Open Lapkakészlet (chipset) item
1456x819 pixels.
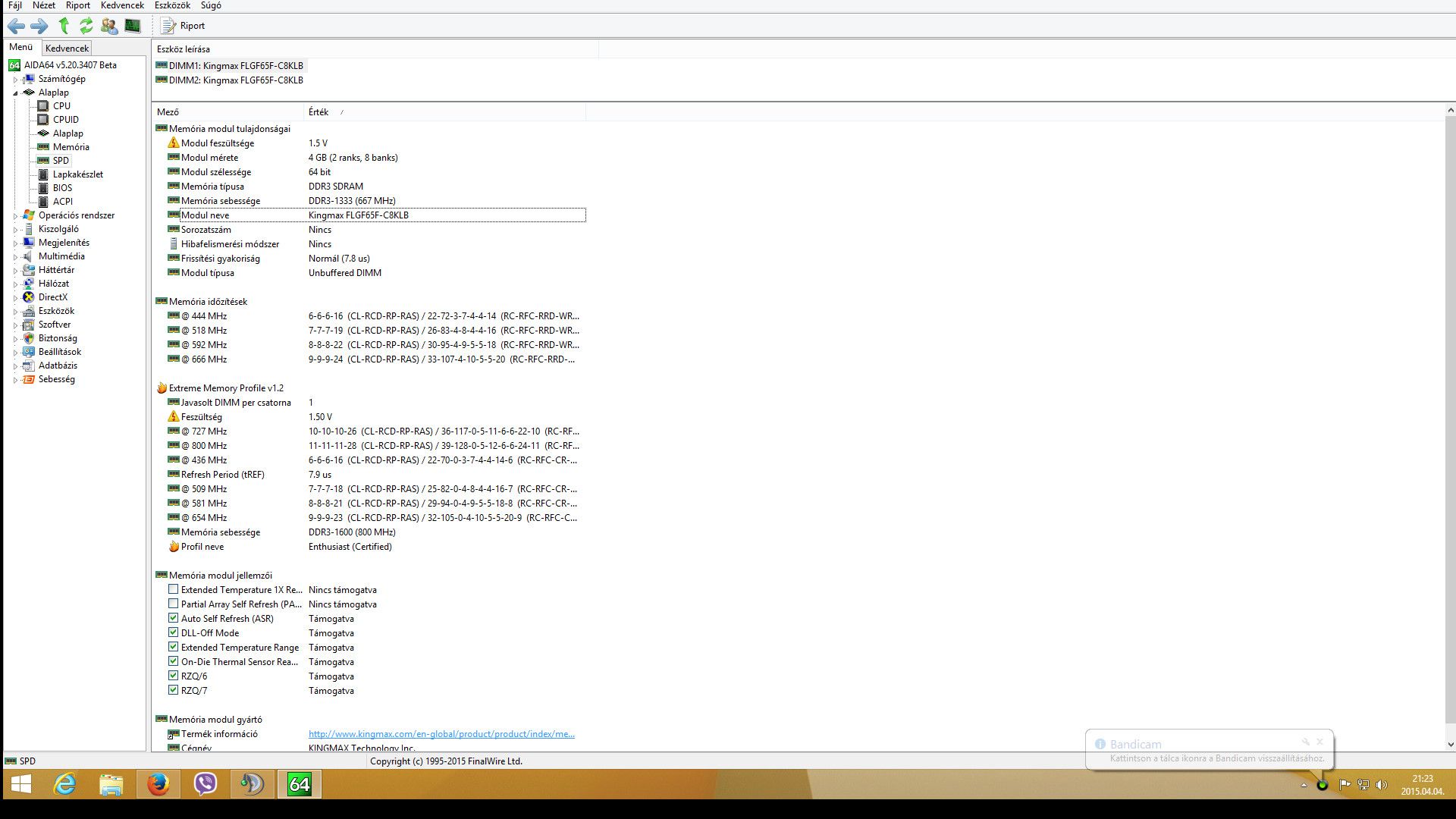tap(77, 174)
